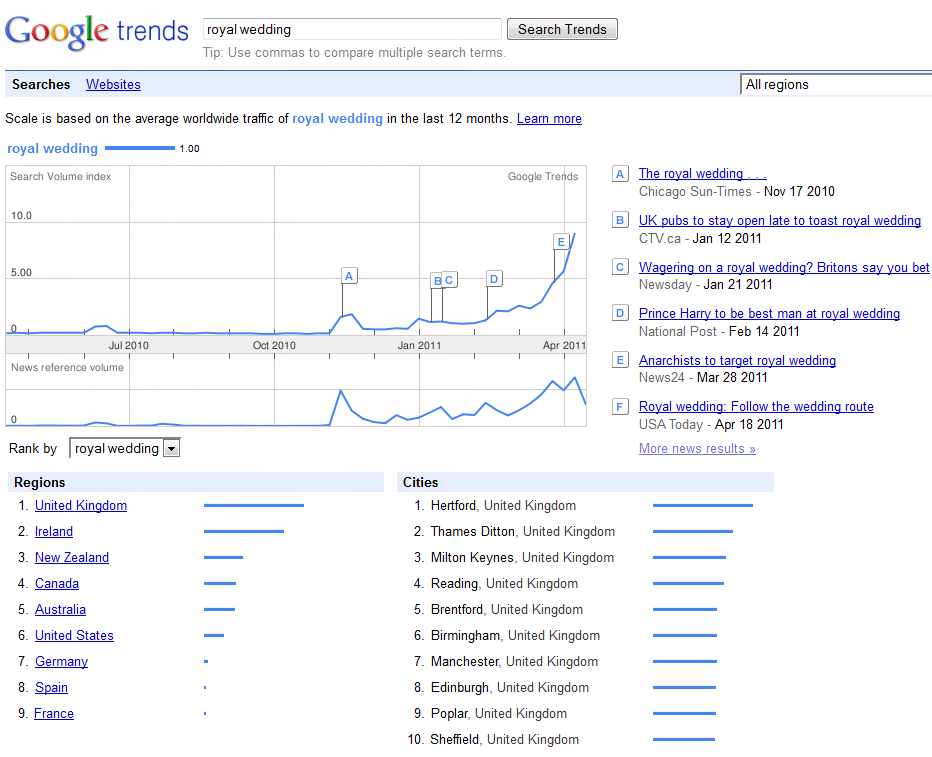Click news marker F in the legend
Viewport: 932px width, 757px height.
(x=620, y=407)
